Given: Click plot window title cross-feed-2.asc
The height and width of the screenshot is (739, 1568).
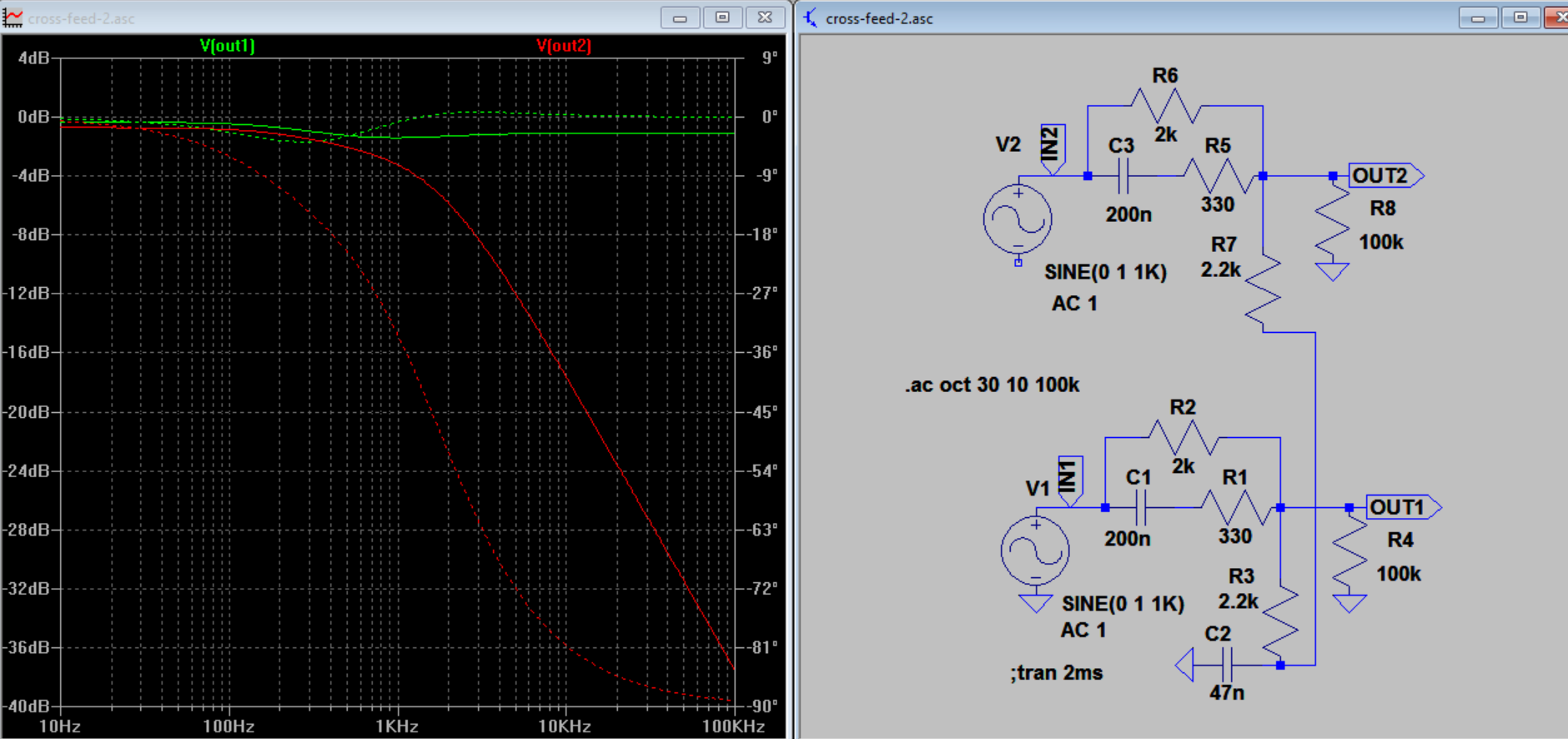Looking at the screenshot, I should [x=81, y=18].
